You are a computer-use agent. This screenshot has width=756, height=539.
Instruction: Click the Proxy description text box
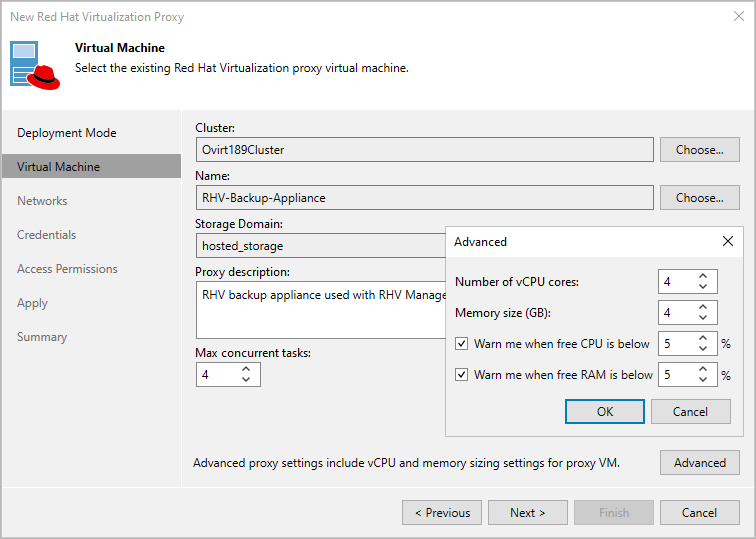321,310
